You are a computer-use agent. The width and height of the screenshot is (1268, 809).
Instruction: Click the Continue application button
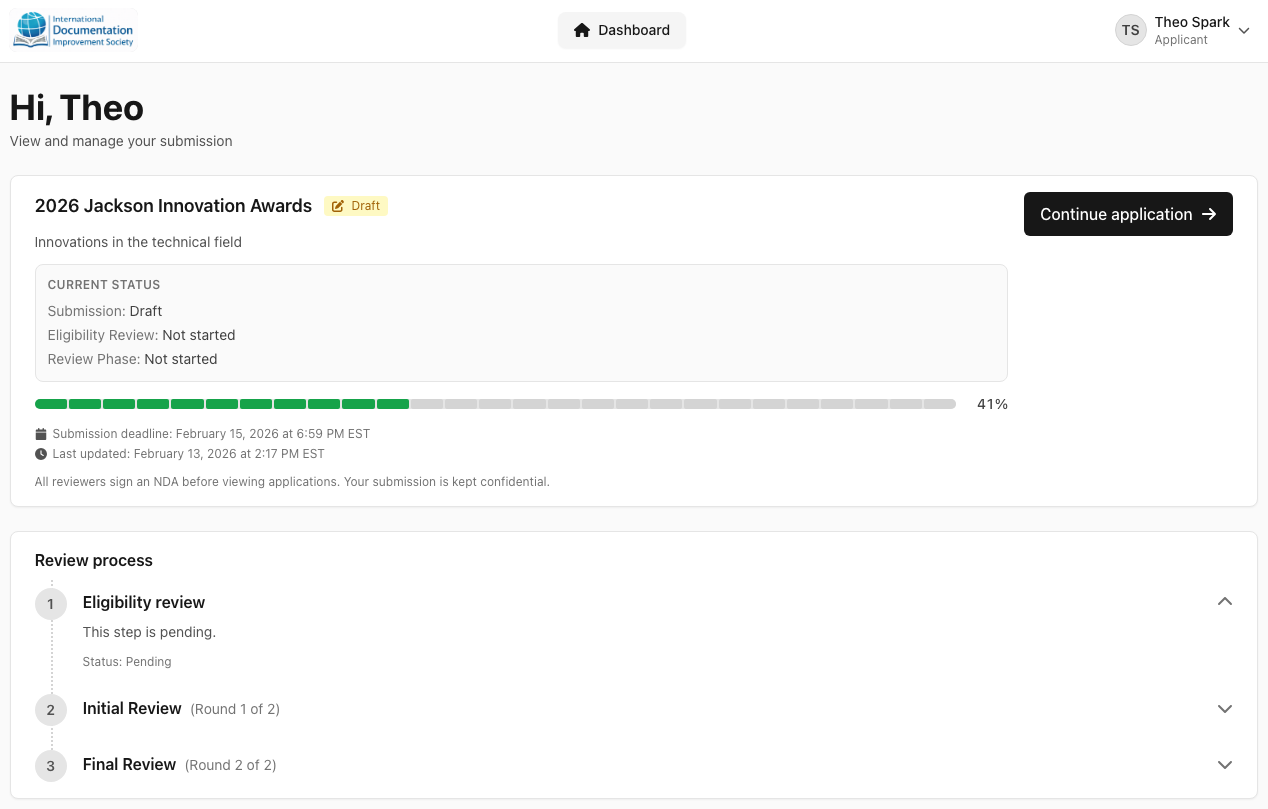[1127, 213]
